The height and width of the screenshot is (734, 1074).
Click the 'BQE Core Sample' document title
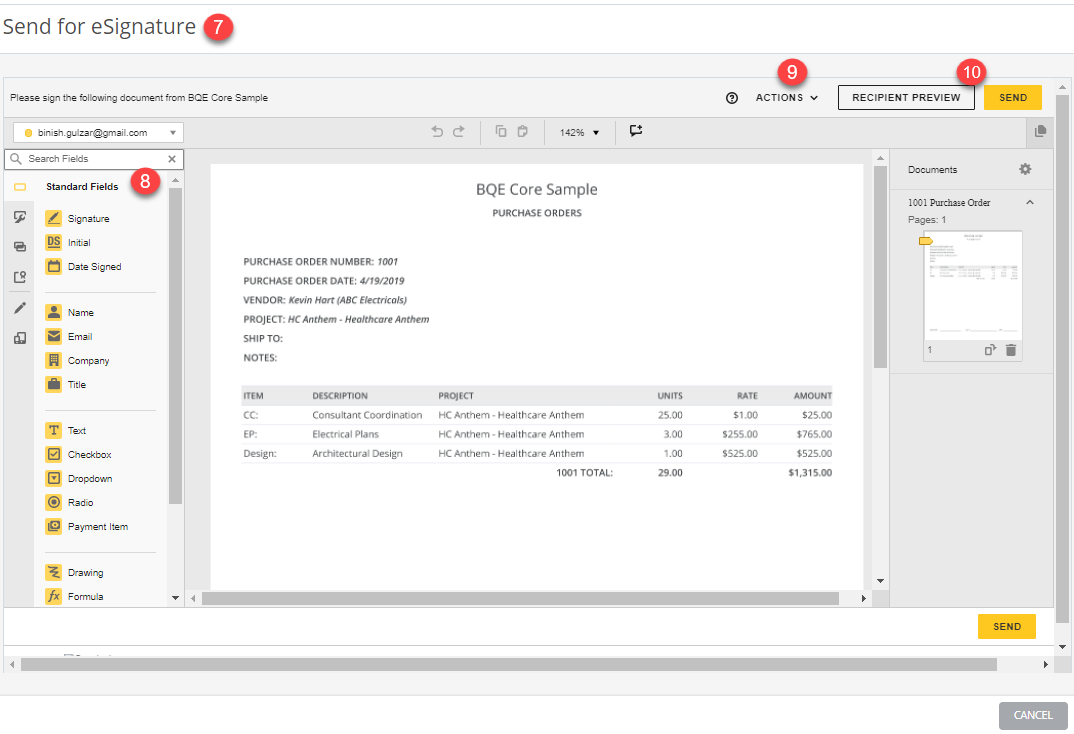537,190
